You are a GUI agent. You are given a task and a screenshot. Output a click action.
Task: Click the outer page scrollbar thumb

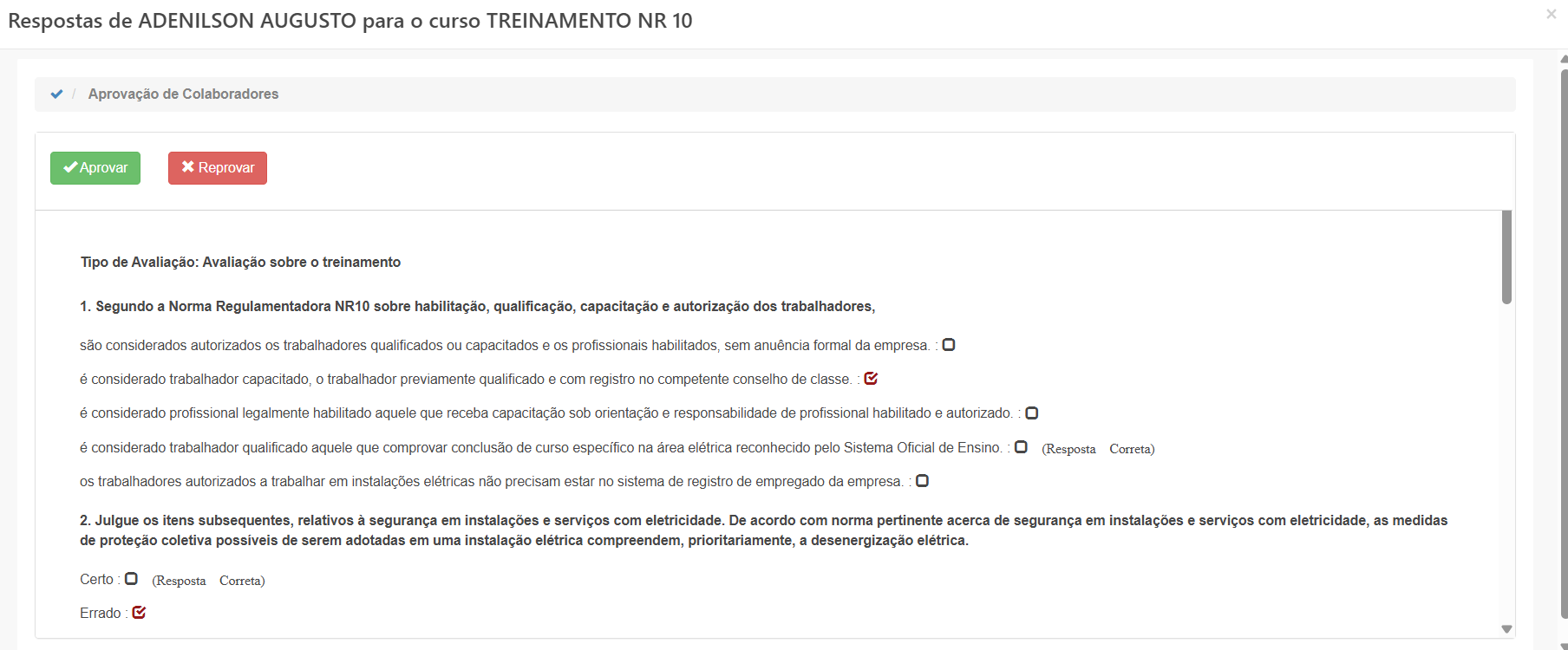pyautogui.click(x=1563, y=347)
